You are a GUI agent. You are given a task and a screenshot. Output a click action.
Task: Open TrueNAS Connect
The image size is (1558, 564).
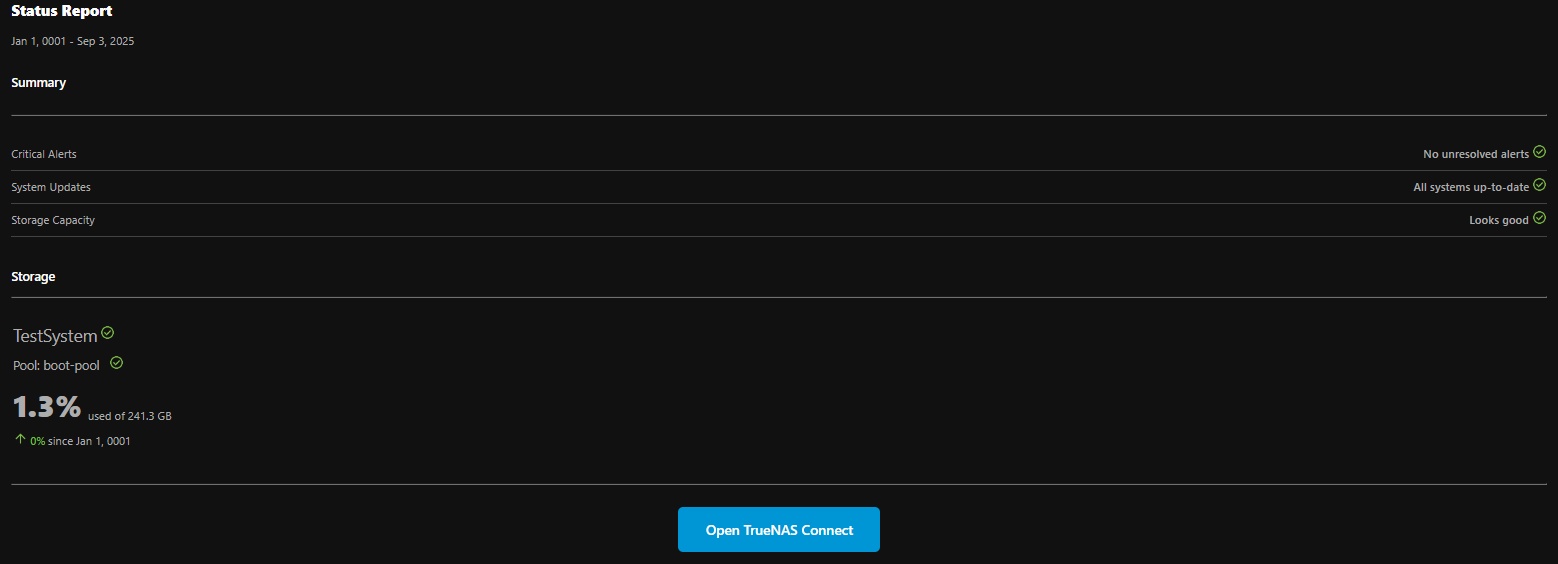(779, 530)
